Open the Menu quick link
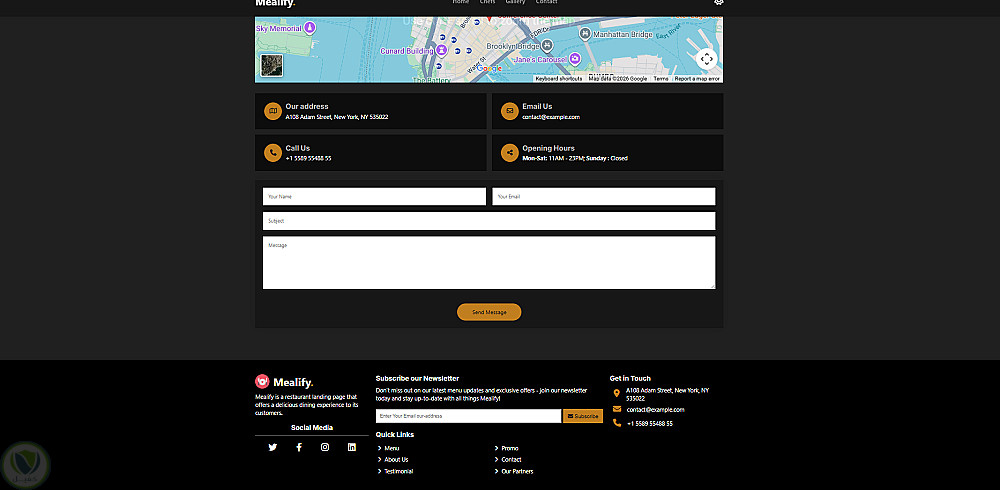This screenshot has width=1000, height=490. [392, 449]
